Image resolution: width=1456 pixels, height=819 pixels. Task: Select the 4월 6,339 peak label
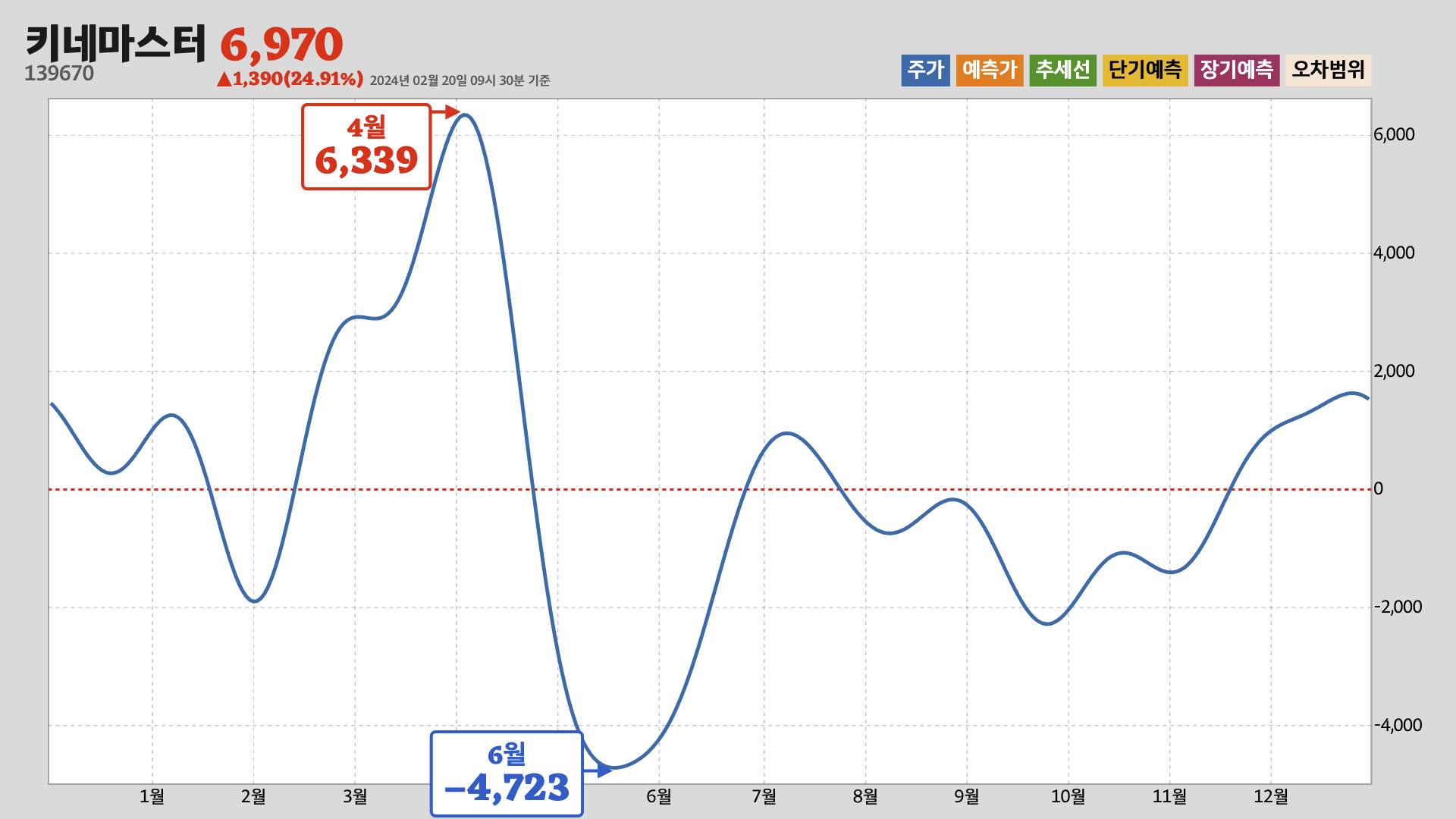366,146
